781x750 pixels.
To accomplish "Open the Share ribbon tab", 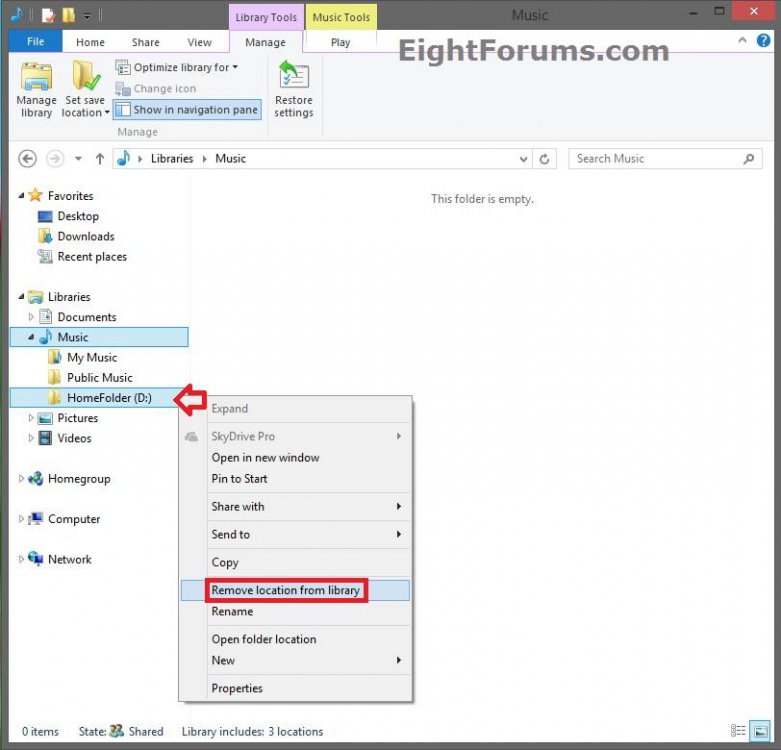I will tap(145, 43).
